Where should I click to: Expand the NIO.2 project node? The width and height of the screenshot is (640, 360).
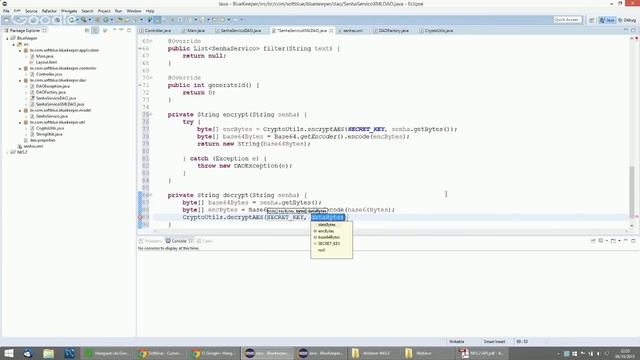7,152
